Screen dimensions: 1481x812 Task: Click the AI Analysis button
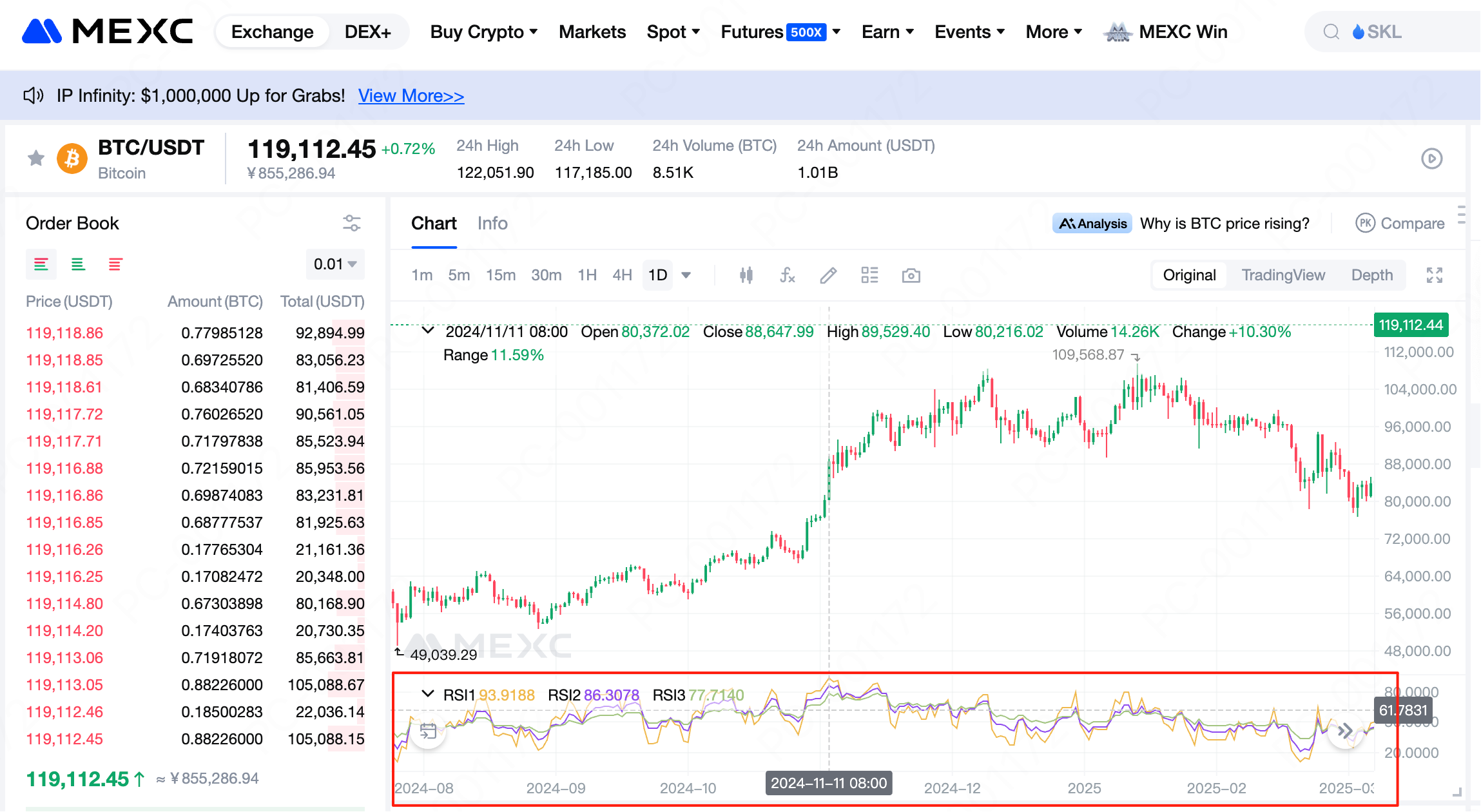pos(1092,224)
